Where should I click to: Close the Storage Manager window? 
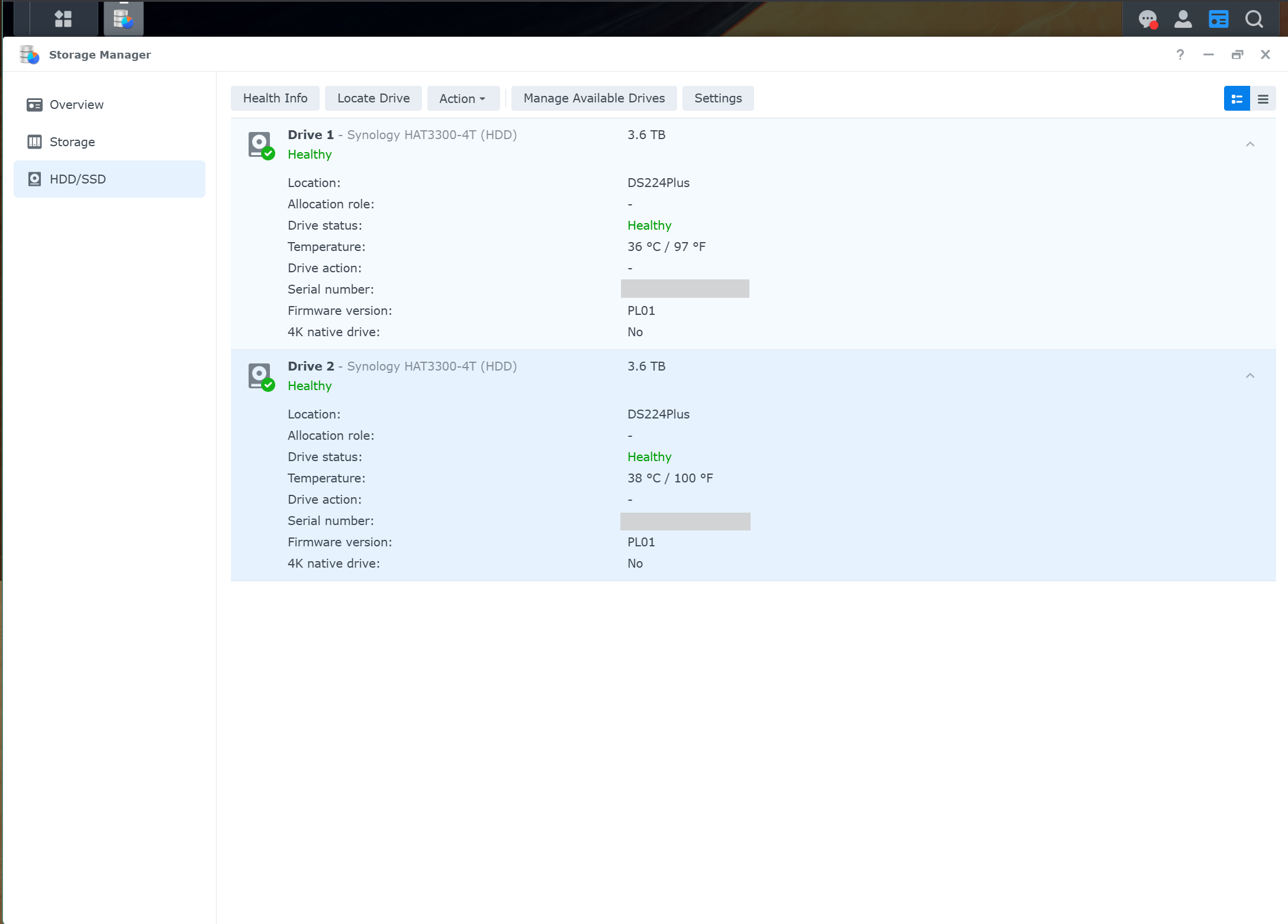pyautogui.click(x=1266, y=54)
